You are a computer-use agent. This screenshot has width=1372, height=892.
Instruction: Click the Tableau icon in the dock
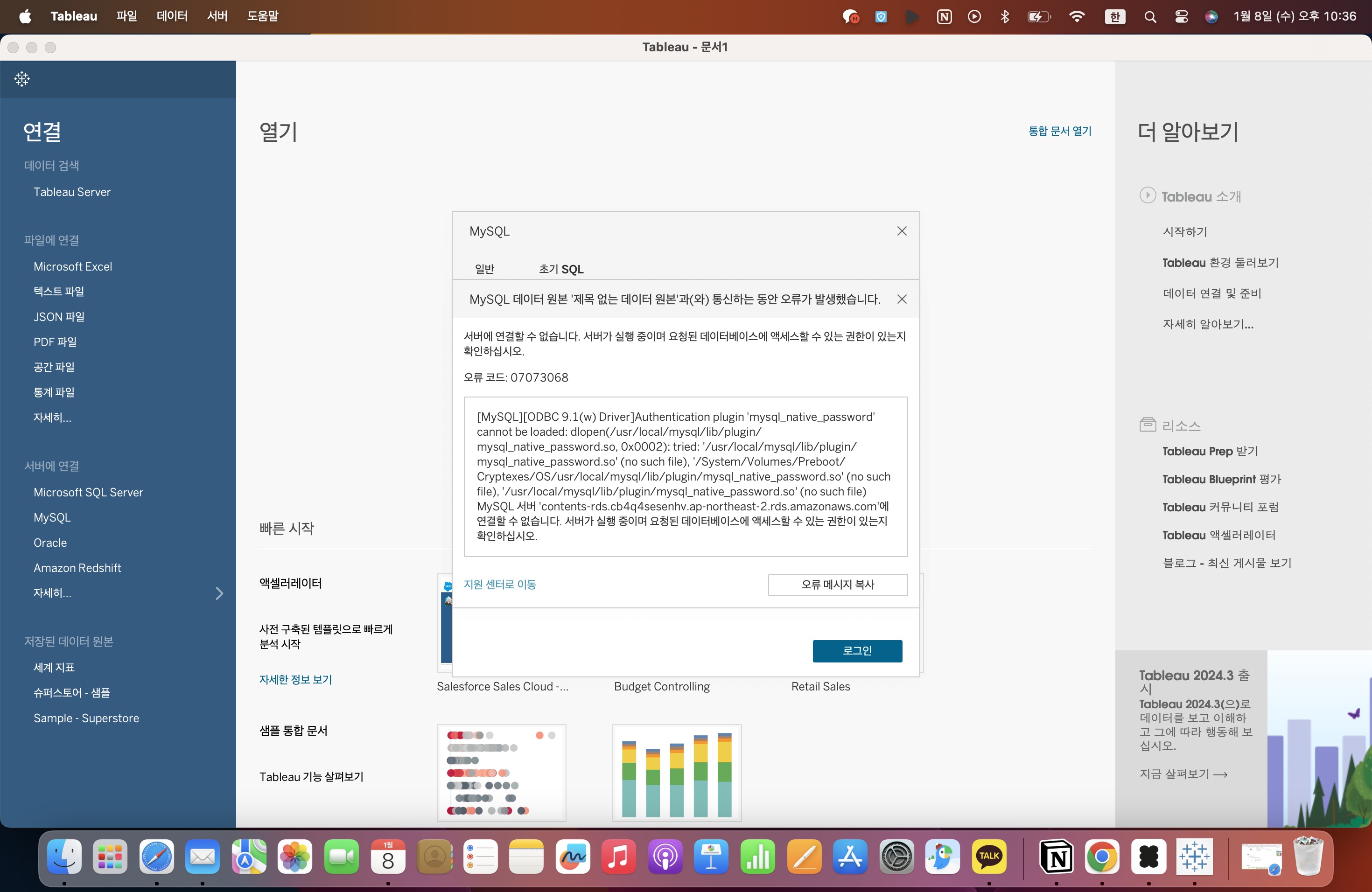tap(1195, 856)
